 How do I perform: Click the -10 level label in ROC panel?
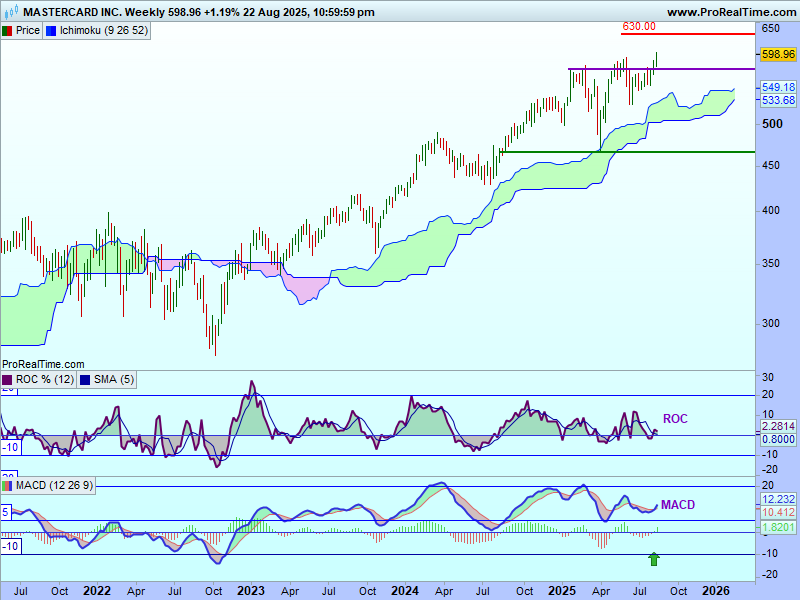tap(10, 447)
